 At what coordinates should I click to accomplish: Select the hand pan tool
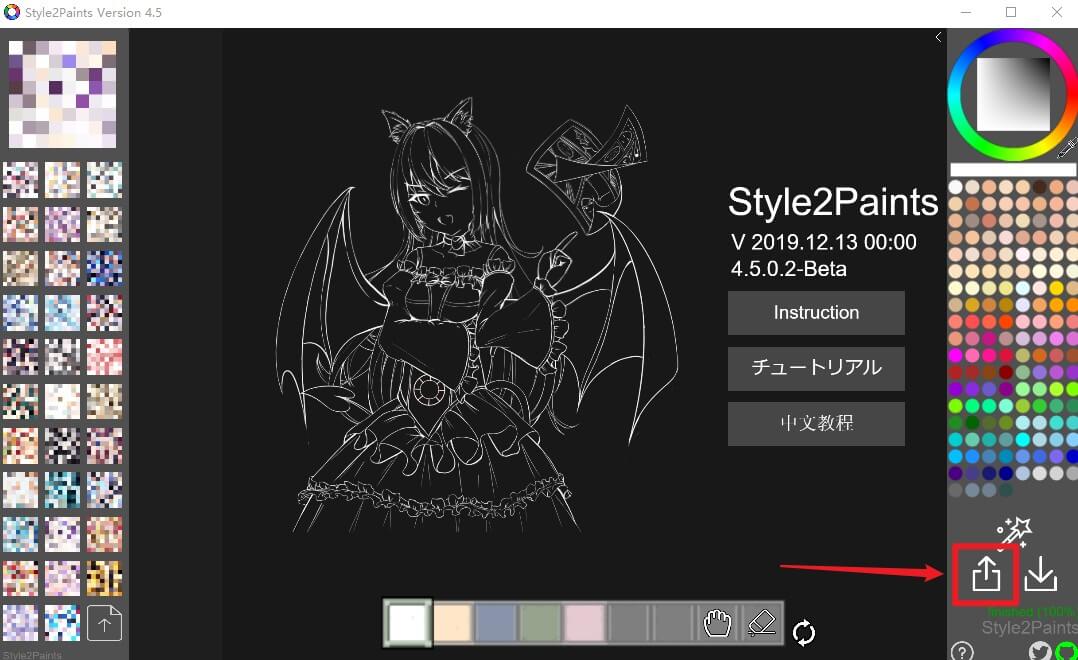717,623
